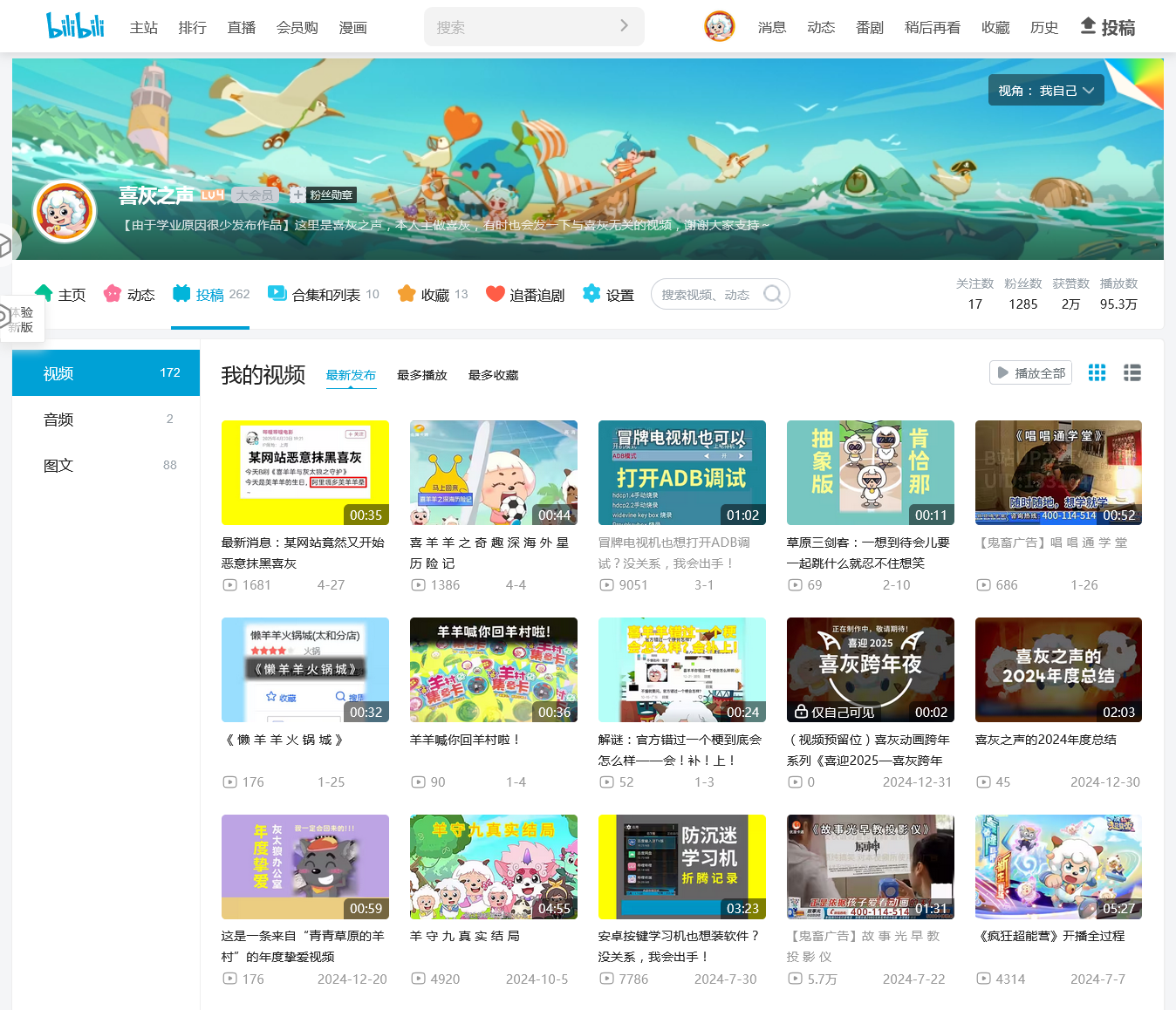Open the 合集和列表 tab
1176x1010 pixels.
pyautogui.click(x=324, y=294)
